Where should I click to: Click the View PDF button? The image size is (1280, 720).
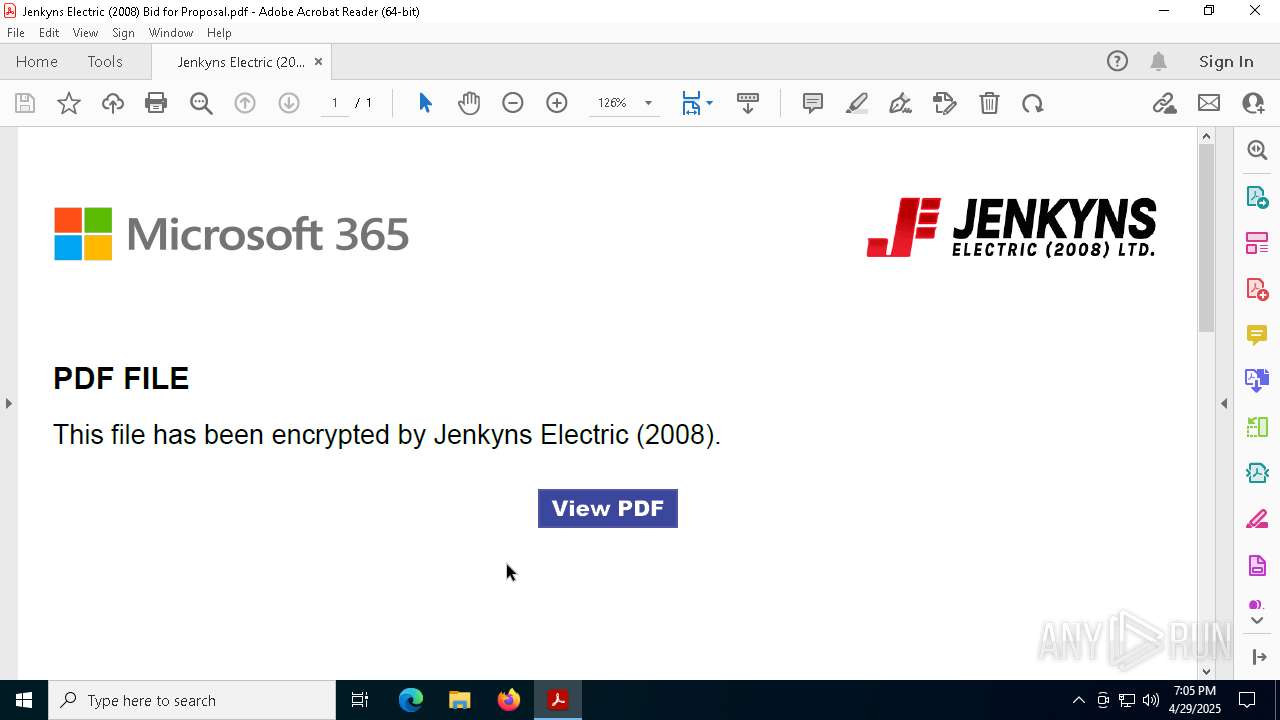click(x=608, y=508)
